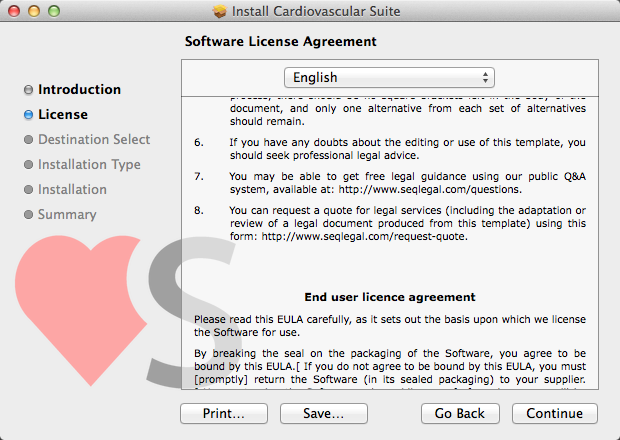Click the Save... button
This screenshot has height=440, width=620.
324,414
